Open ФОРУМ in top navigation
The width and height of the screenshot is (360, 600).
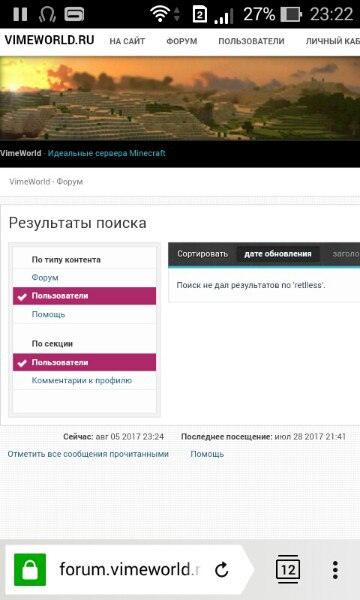click(x=182, y=41)
